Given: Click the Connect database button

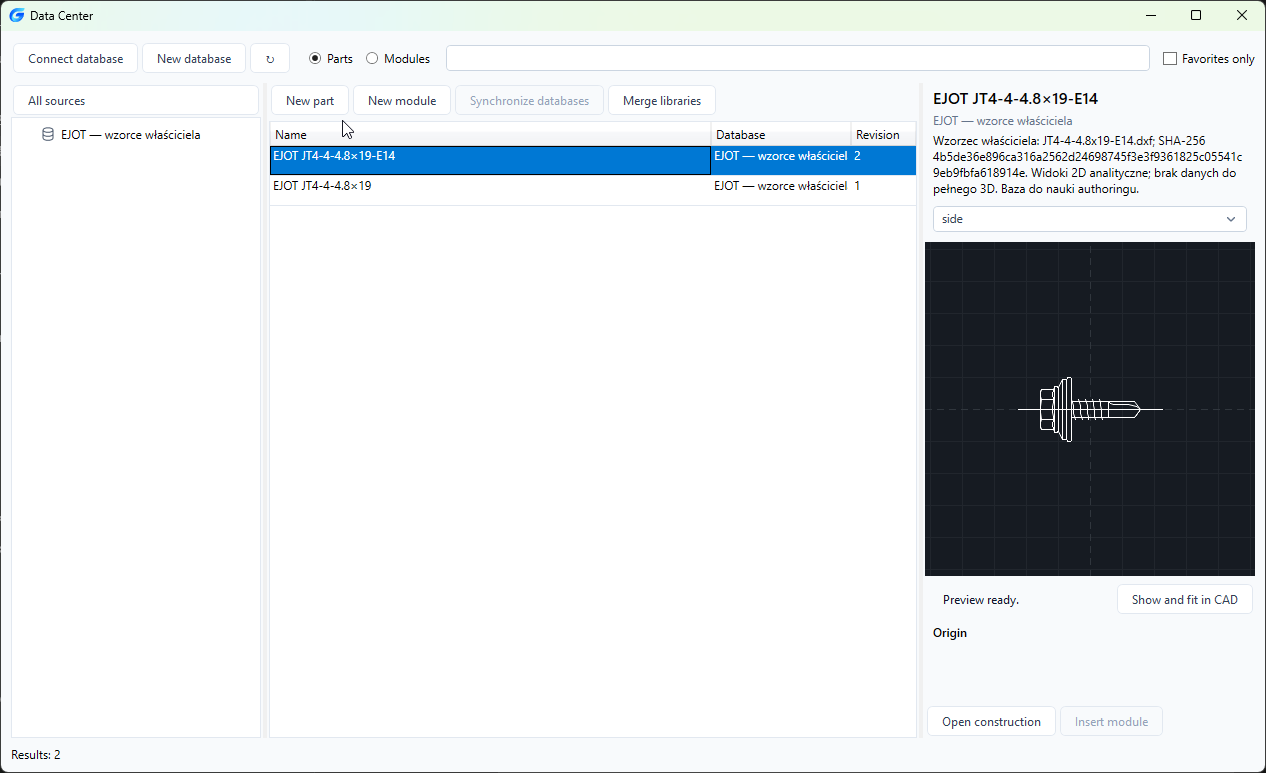Looking at the screenshot, I should (x=76, y=59).
